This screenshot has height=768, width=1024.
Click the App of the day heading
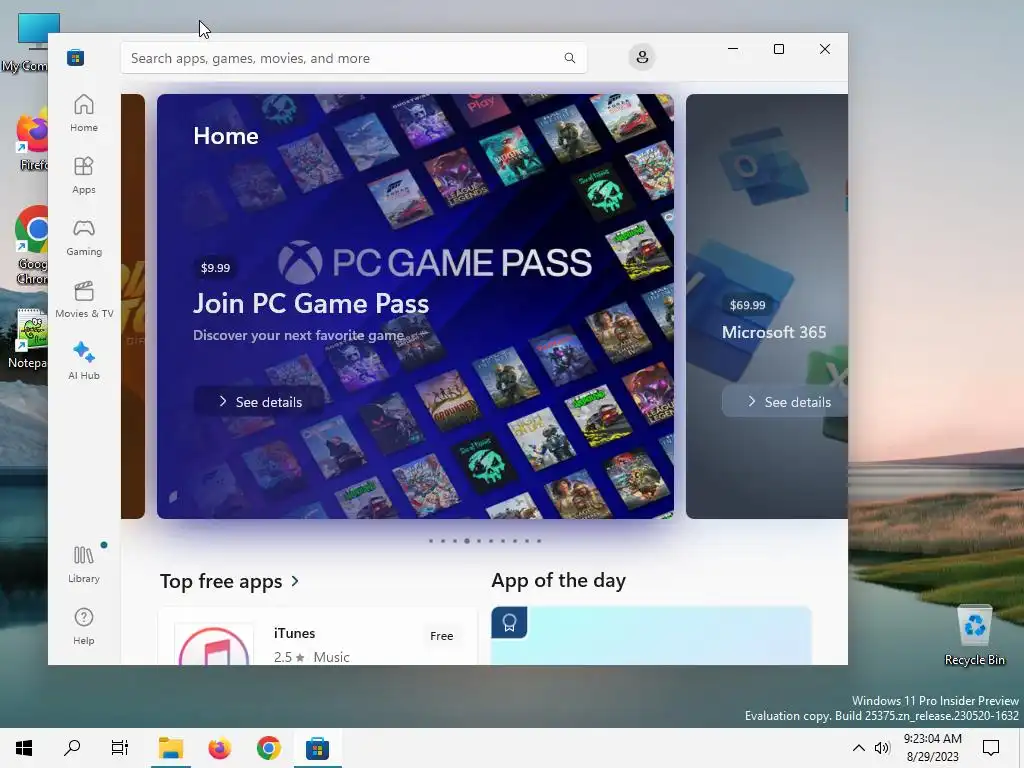(558, 580)
